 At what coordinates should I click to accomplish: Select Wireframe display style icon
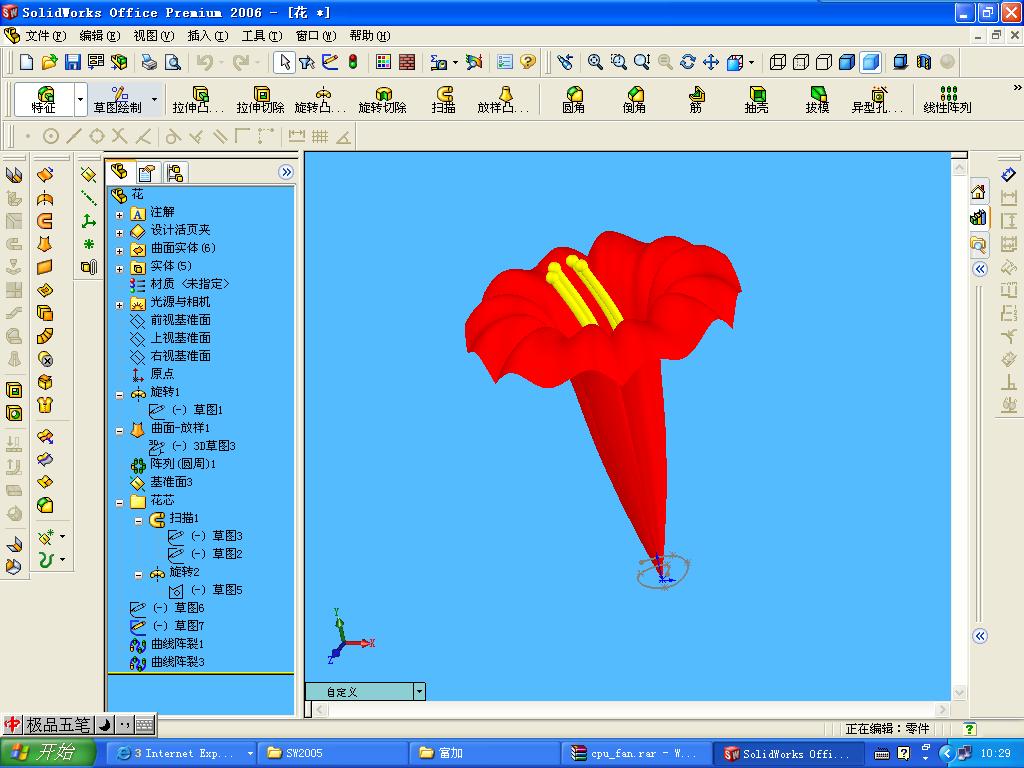pos(777,62)
